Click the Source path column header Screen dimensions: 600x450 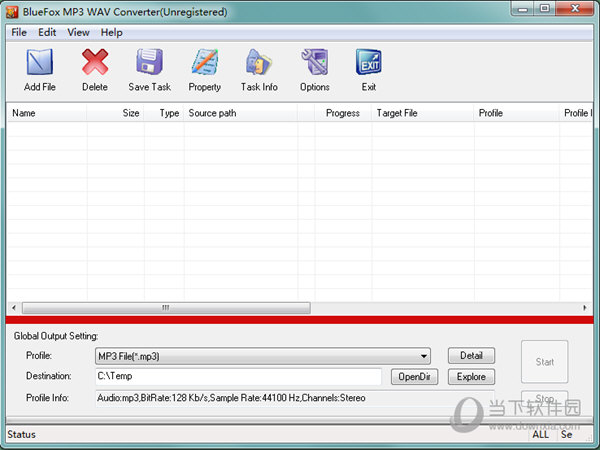241,113
